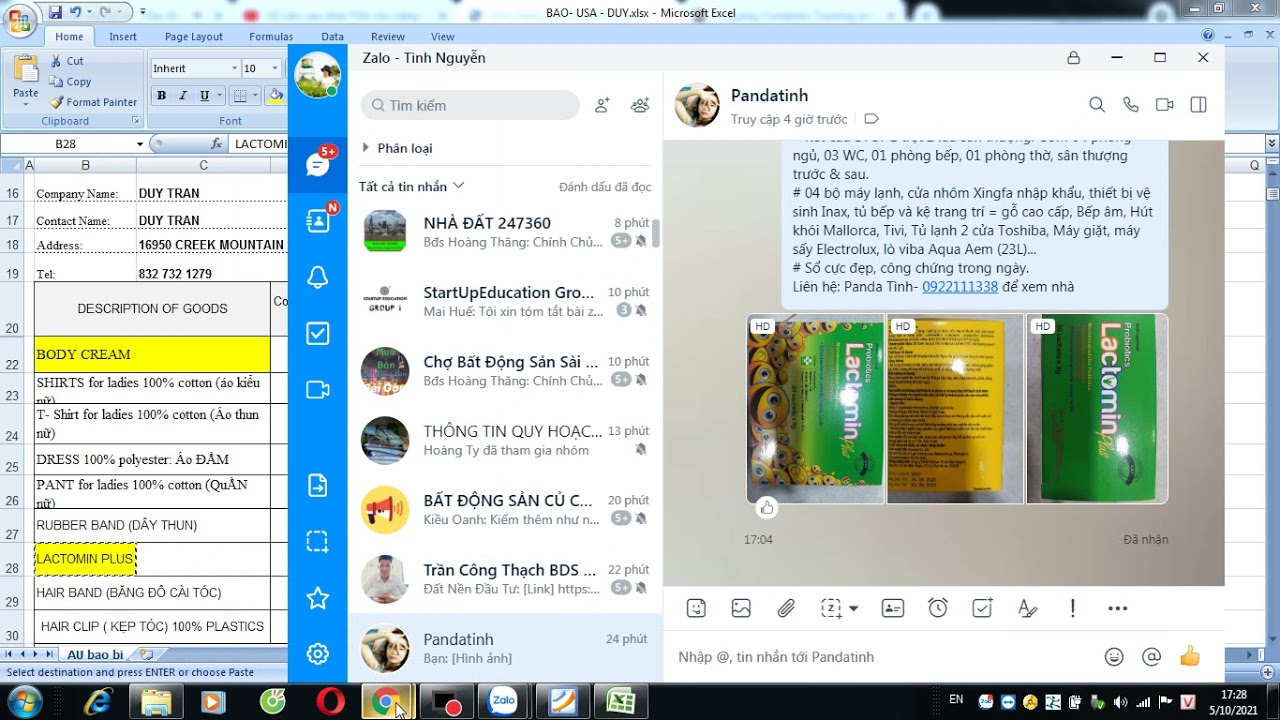Open phone number link 0922111338

pos(960,286)
